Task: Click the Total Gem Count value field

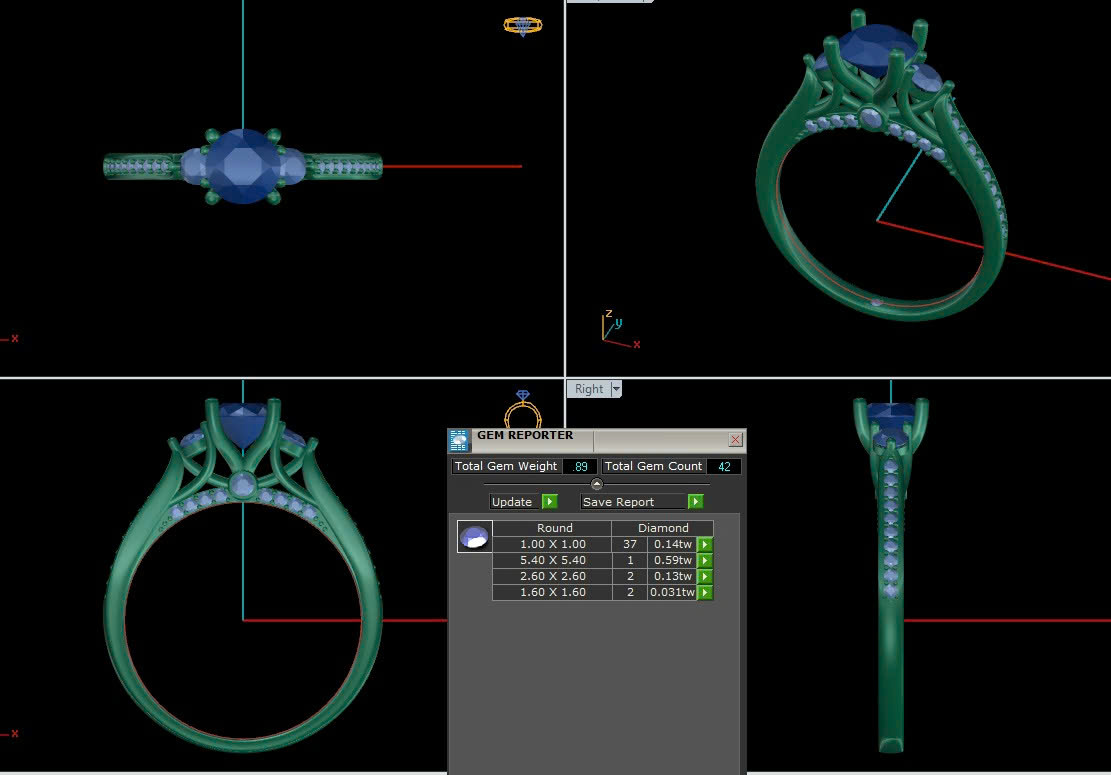Action: [724, 467]
